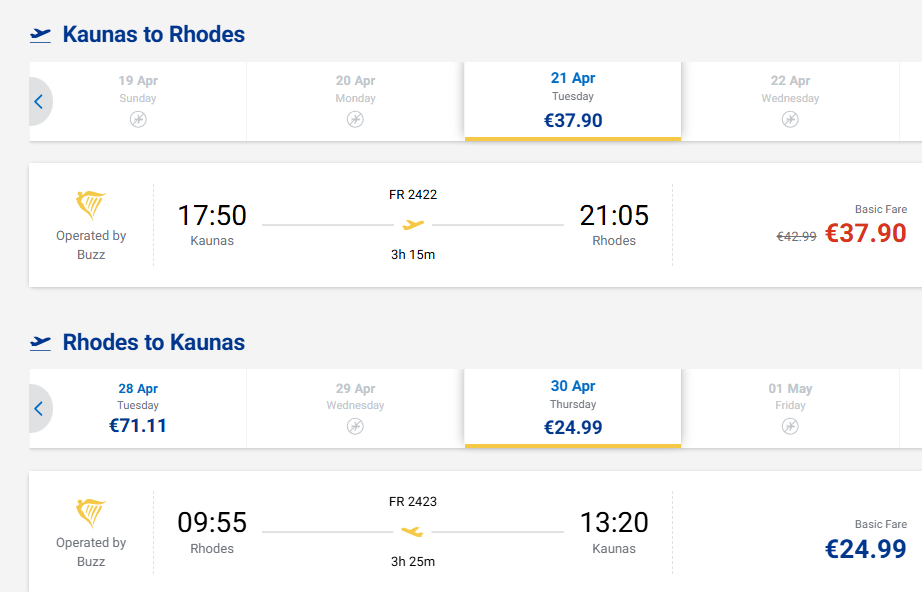This screenshot has height=592, width=922.
Task: Click the 17:50 Kaunas departure time
Action: pos(212,216)
